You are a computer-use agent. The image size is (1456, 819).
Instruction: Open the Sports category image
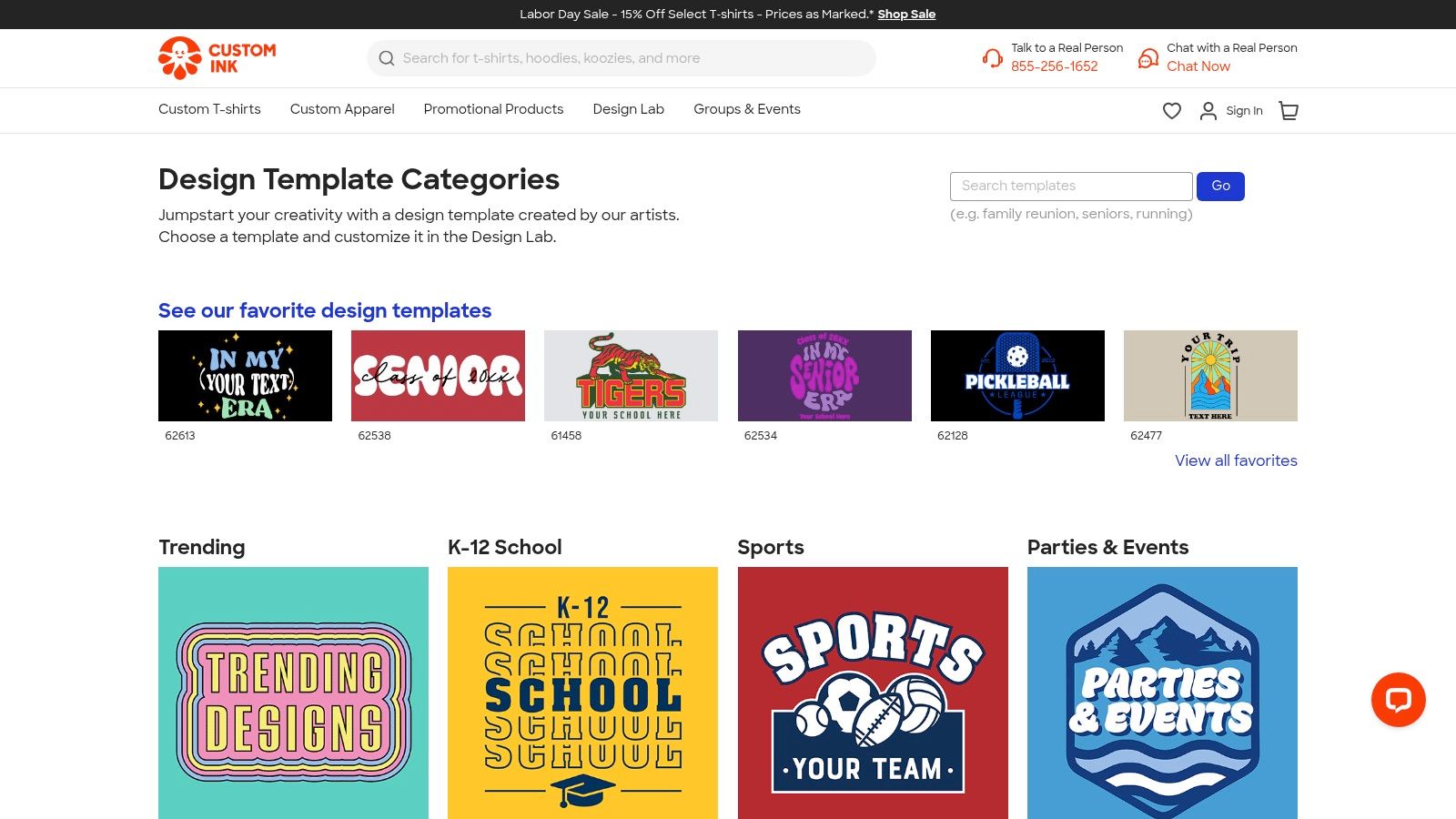(x=873, y=693)
